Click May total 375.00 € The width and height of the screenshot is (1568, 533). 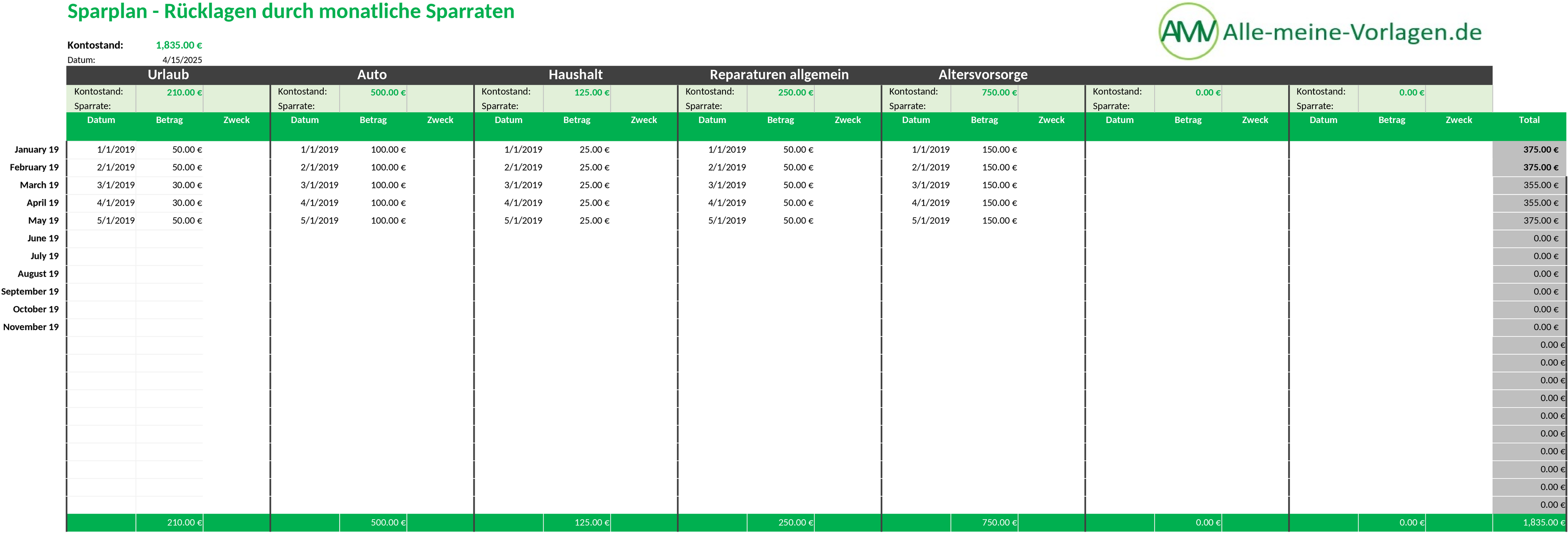tap(1540, 220)
